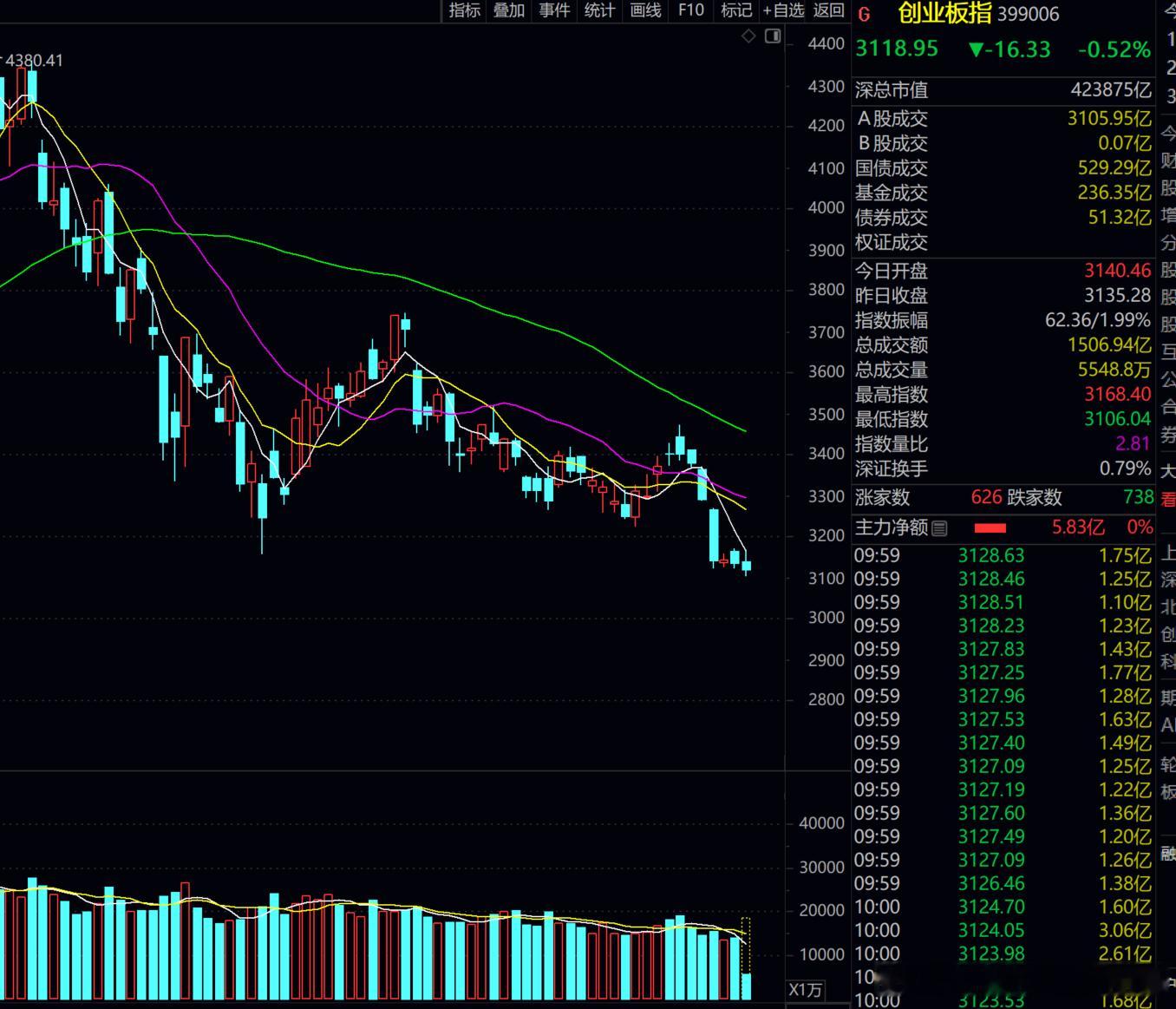Click the 创业板指 index name
The width and height of the screenshot is (1176, 1009).
[944, 13]
